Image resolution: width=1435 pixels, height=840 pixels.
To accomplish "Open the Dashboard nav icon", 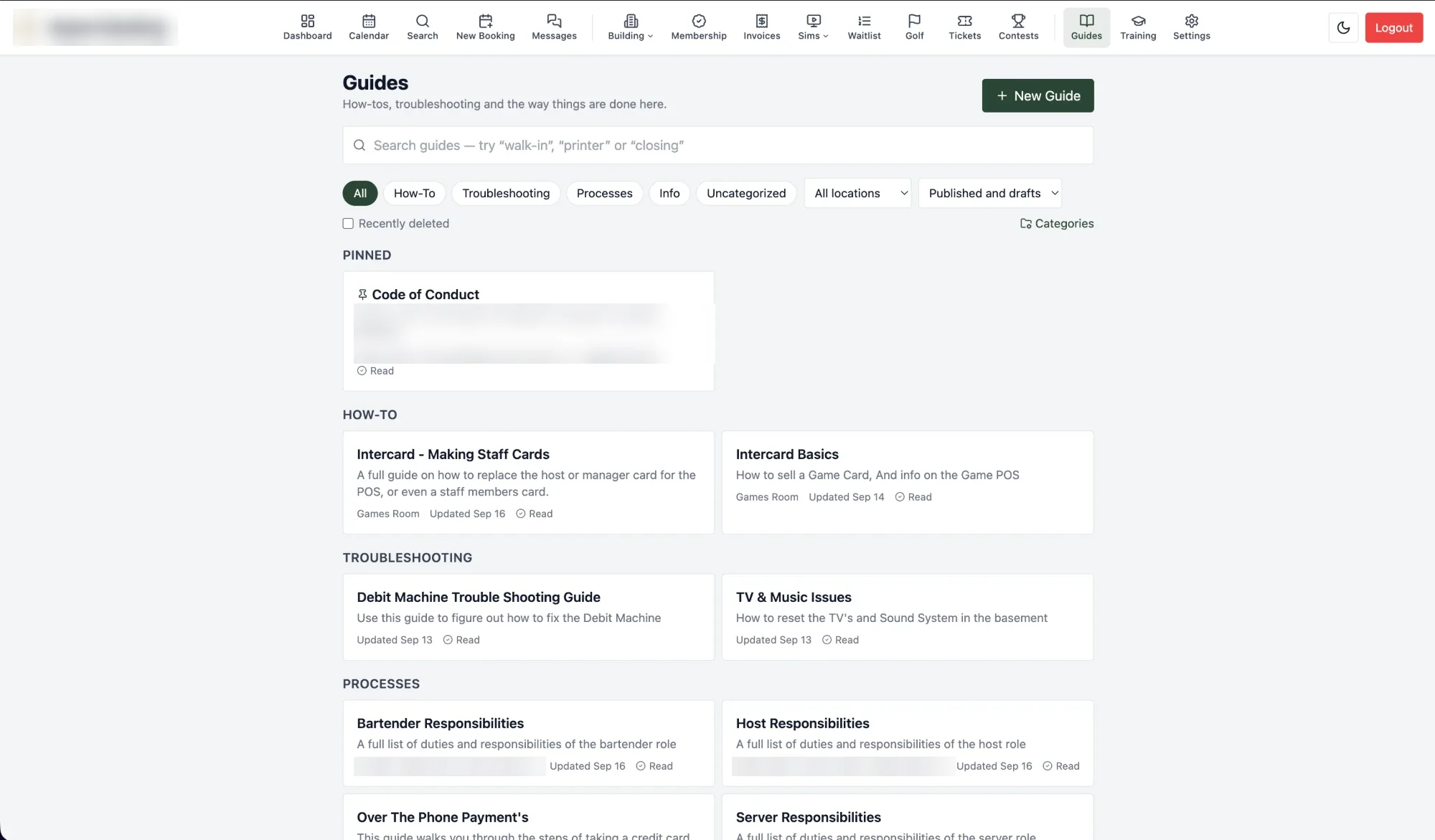I will 307,27.
